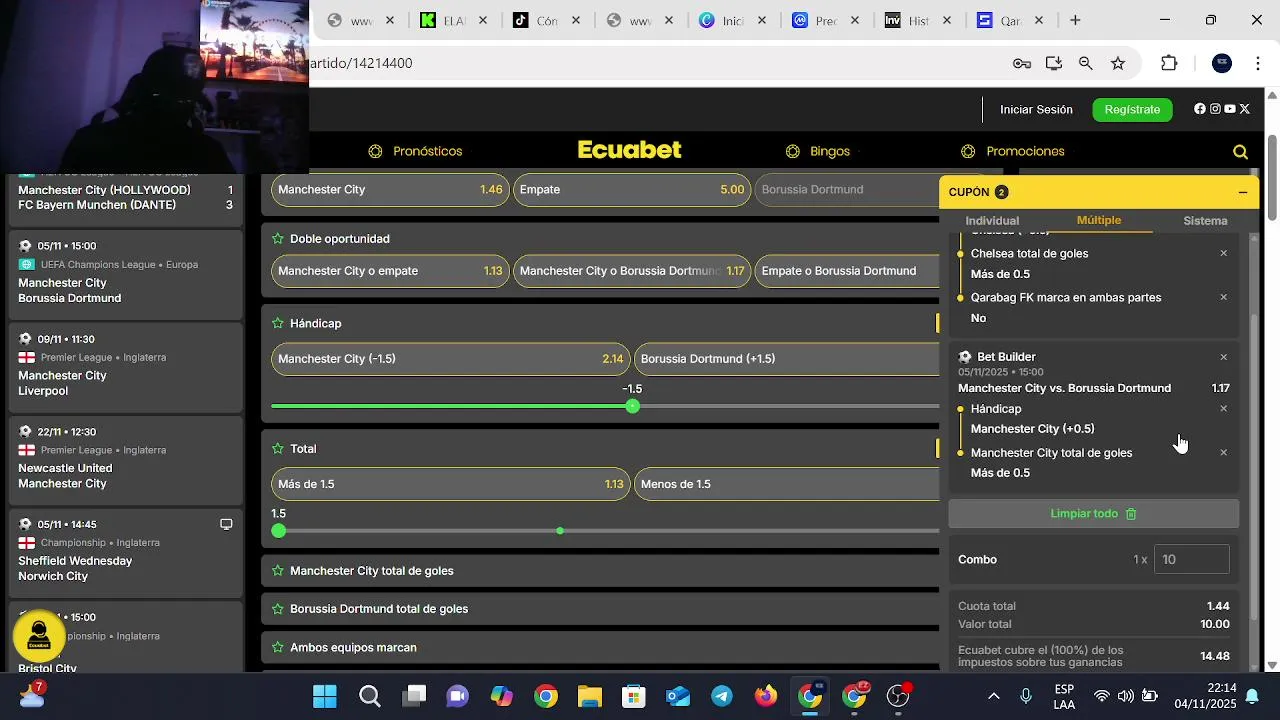The image size is (1280, 720).
Task: Select Manchester City 1.46 odds
Action: coord(390,190)
